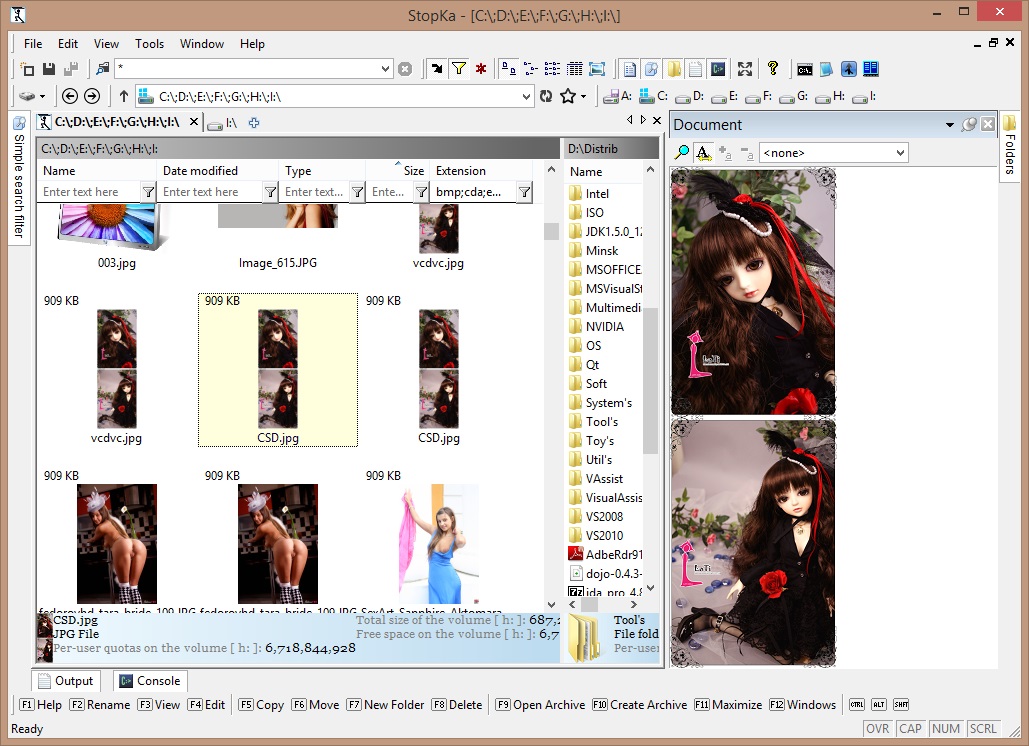Image resolution: width=1029 pixels, height=746 pixels.
Task: Click the red asterisk toolbar icon
Action: click(481, 68)
